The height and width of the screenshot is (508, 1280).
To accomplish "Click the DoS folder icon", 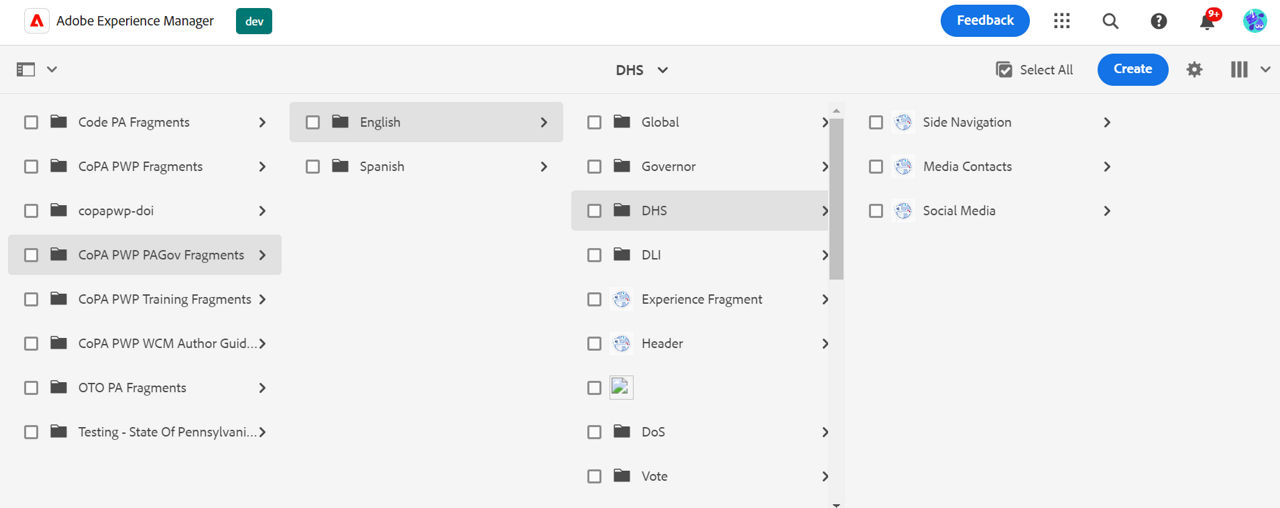I will [622, 432].
